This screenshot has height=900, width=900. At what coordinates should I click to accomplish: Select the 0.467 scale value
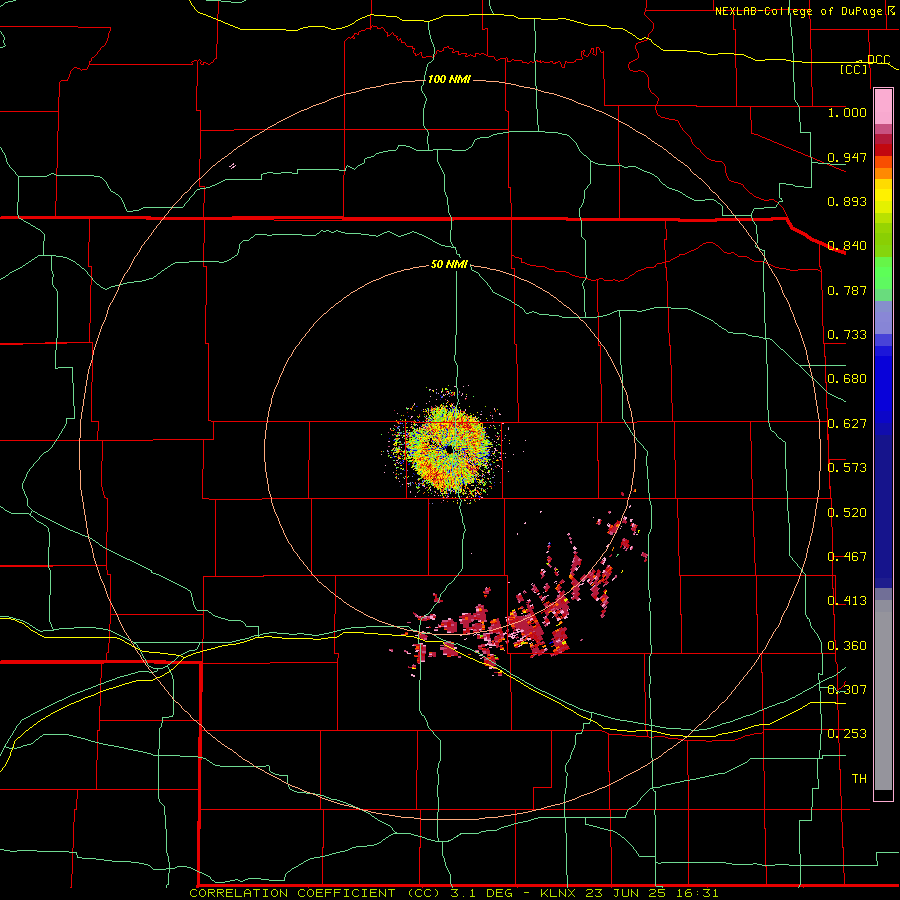pyautogui.click(x=847, y=557)
